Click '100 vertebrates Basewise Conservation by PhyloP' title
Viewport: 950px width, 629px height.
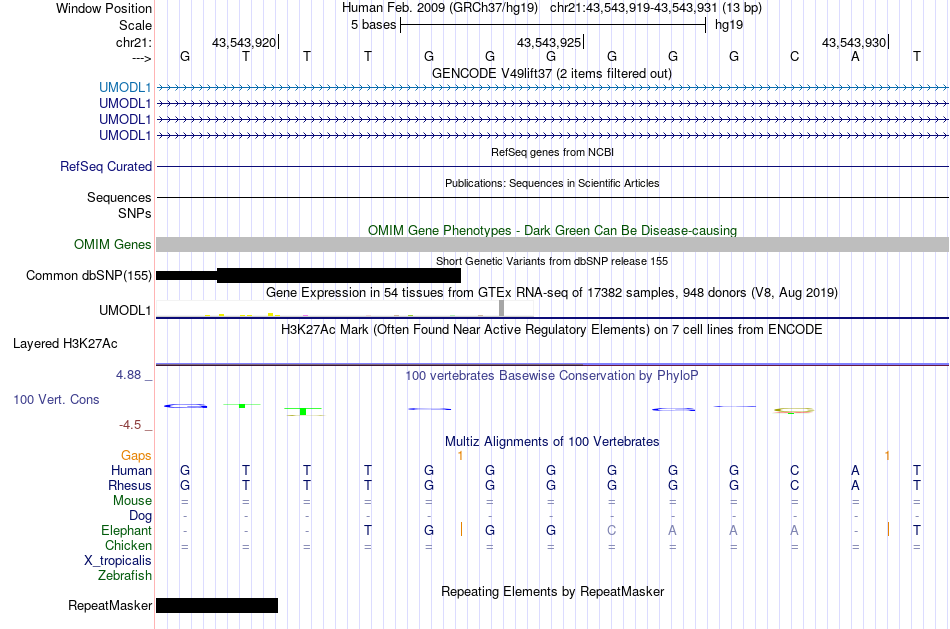pyautogui.click(x=552, y=376)
